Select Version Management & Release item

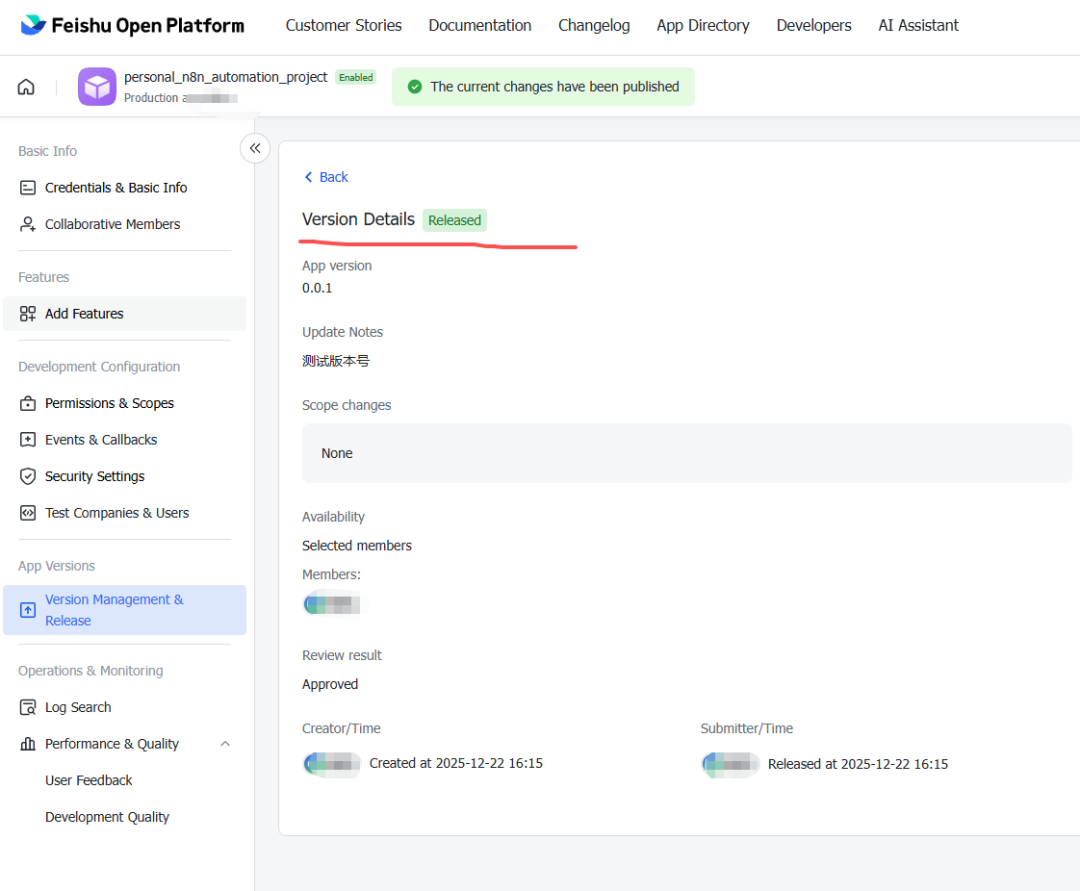pos(113,610)
